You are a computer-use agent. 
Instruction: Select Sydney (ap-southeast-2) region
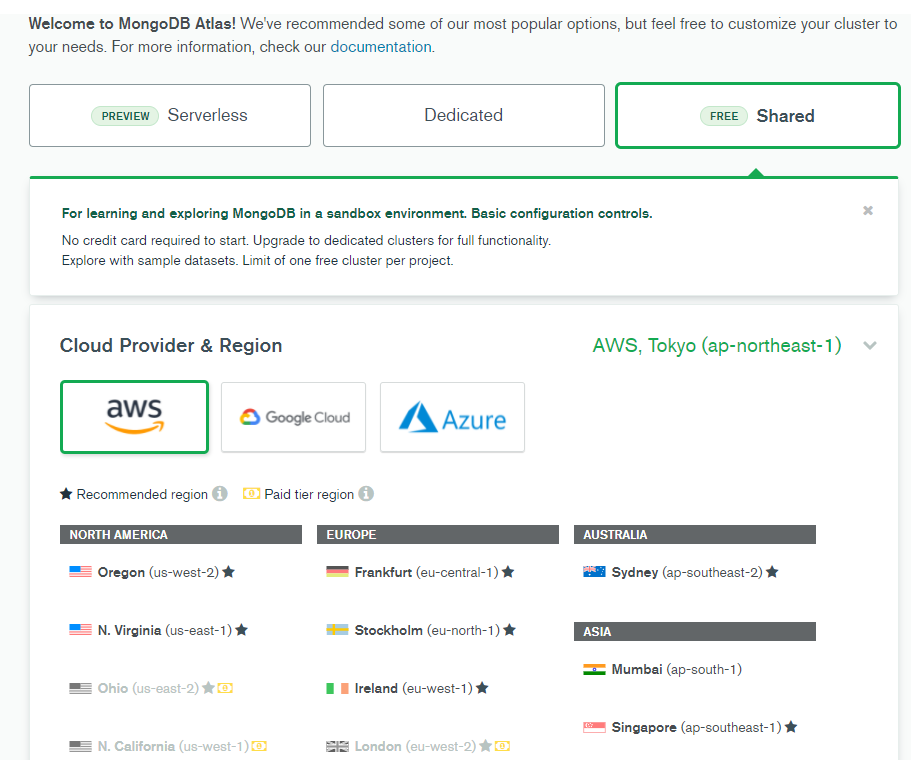tap(680, 572)
